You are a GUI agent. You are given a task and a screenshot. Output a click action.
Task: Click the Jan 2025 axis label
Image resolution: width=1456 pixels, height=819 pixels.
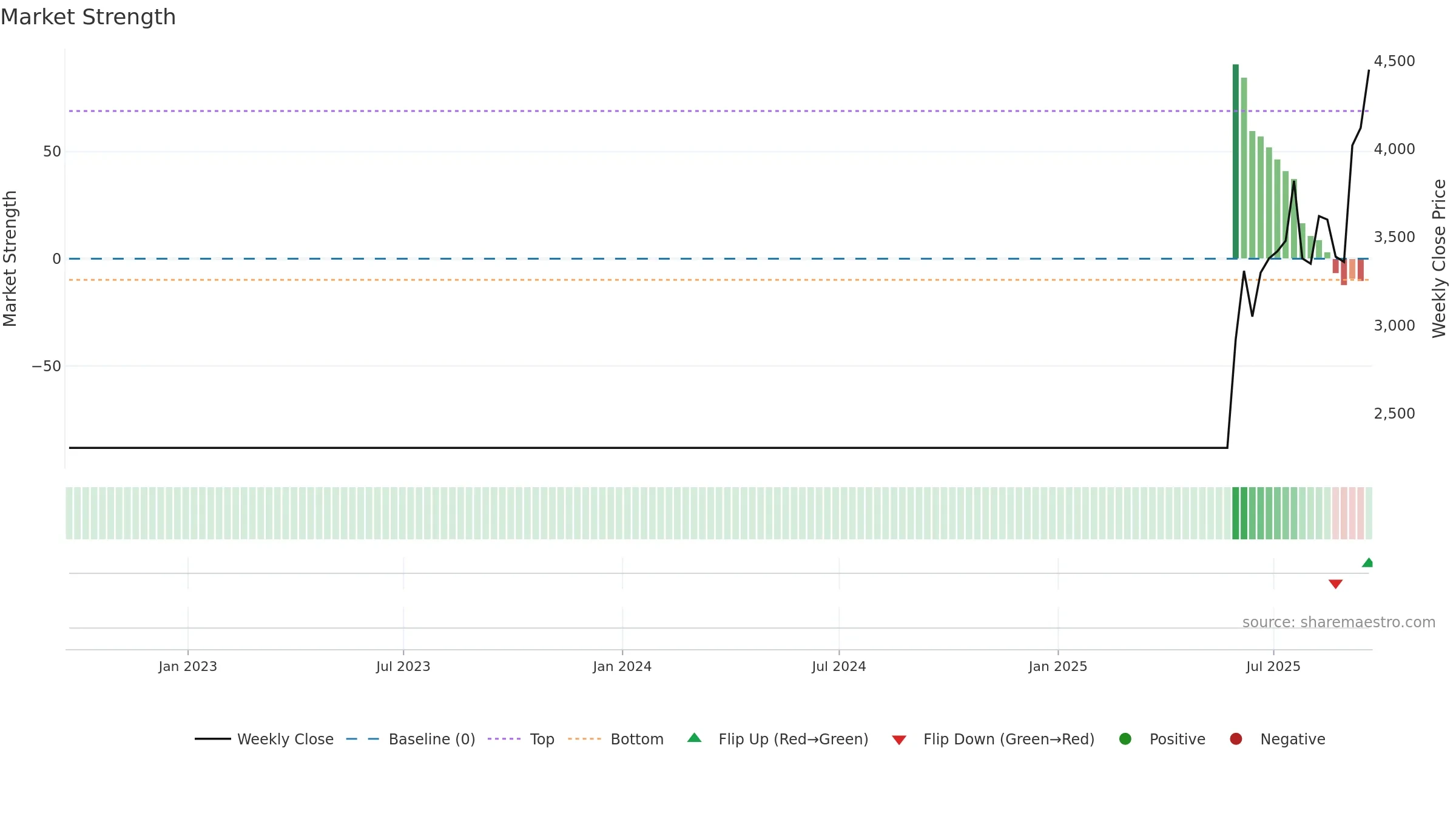[x=1057, y=667]
